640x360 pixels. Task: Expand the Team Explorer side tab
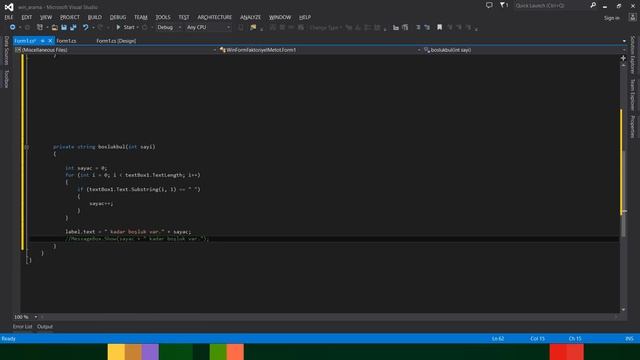633,95
